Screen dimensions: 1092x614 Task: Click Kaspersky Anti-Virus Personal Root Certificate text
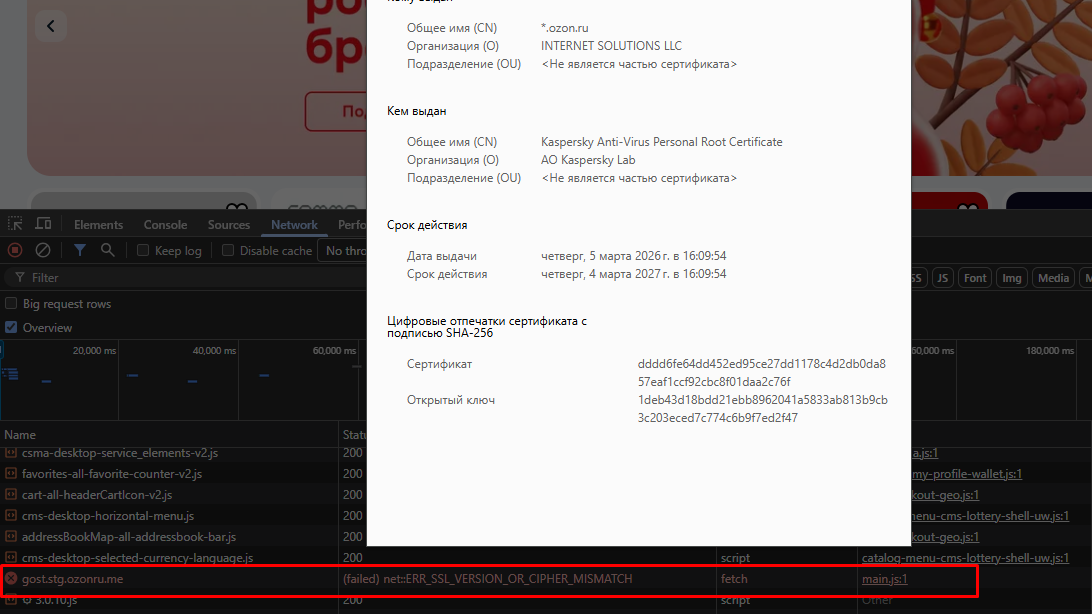click(662, 142)
